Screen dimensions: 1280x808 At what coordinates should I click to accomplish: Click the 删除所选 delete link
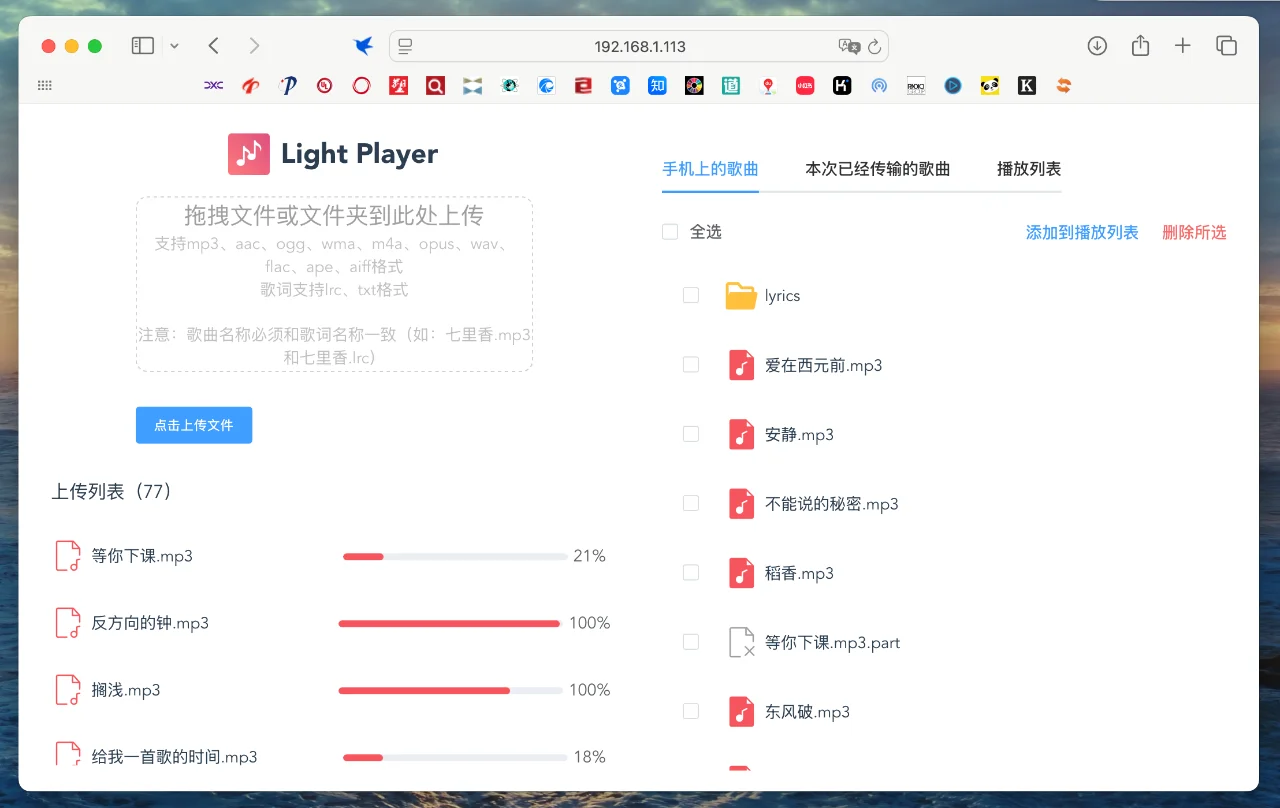1194,231
